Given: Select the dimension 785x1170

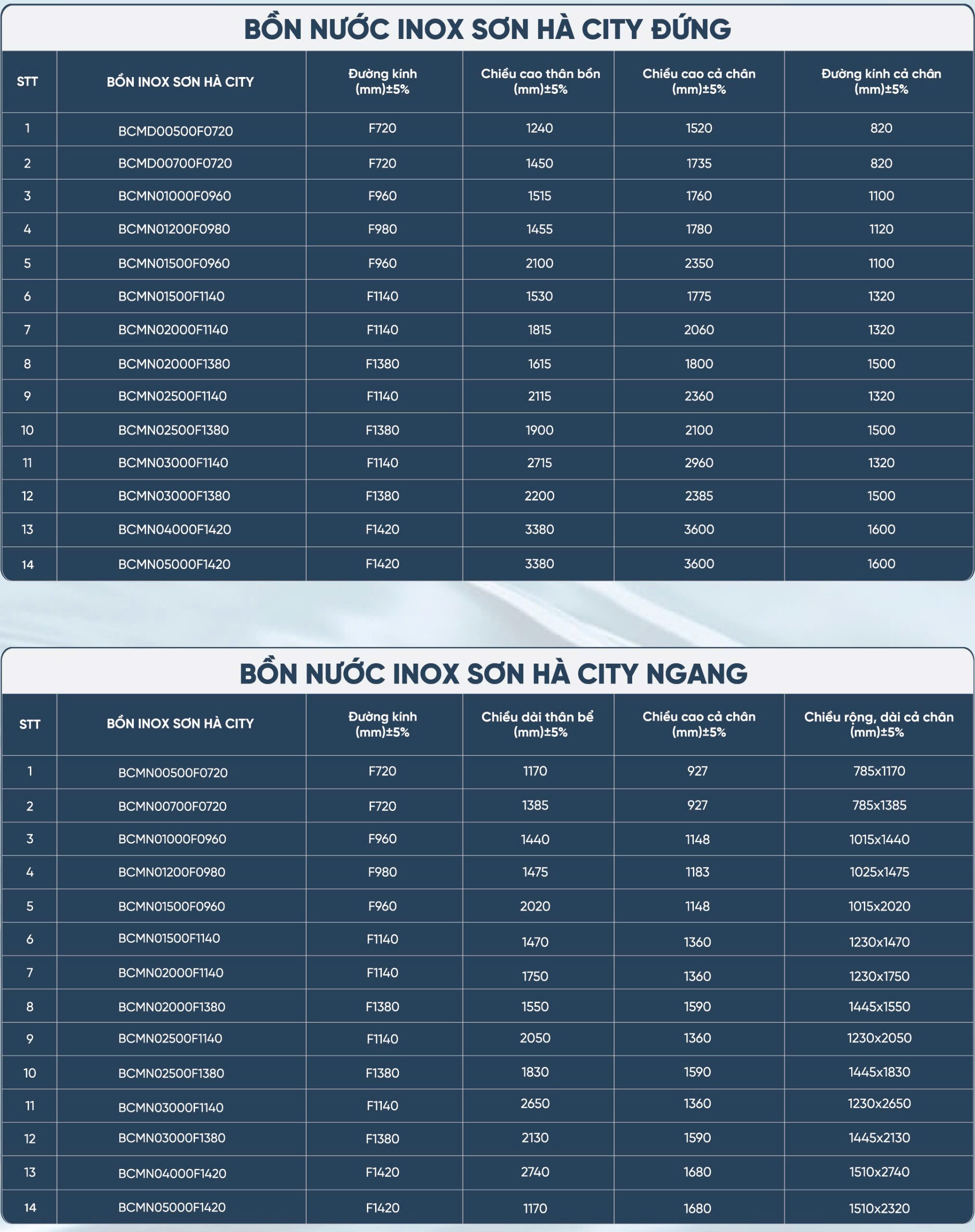Looking at the screenshot, I should point(879,771).
